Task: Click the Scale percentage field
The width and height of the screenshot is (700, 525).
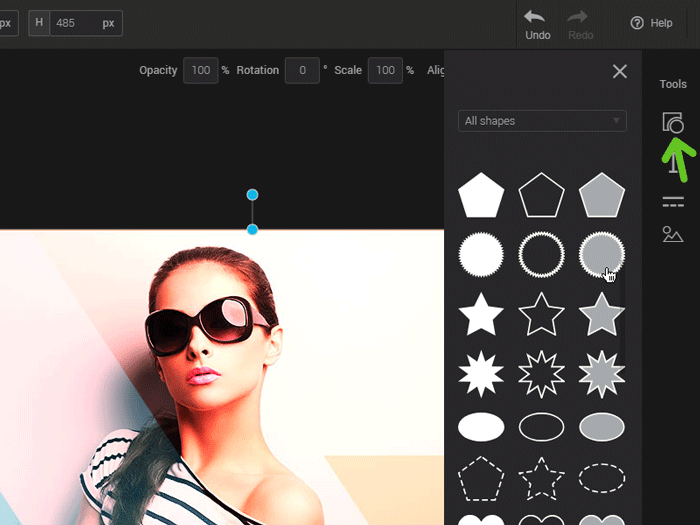Action: tap(384, 71)
